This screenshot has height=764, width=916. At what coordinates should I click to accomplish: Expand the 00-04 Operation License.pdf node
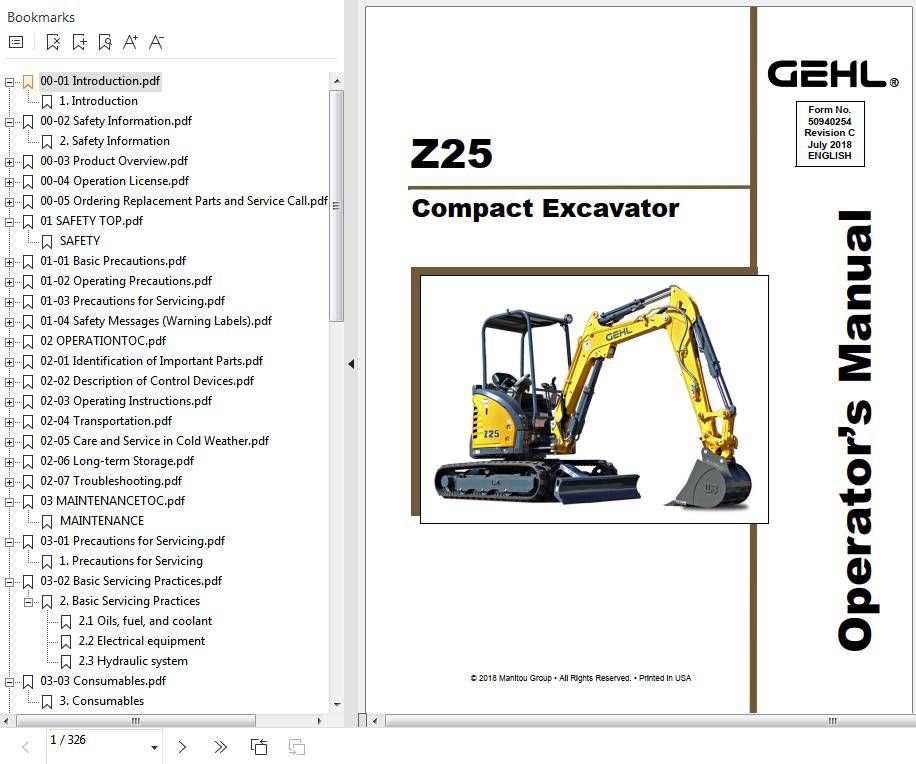[x=9, y=182]
